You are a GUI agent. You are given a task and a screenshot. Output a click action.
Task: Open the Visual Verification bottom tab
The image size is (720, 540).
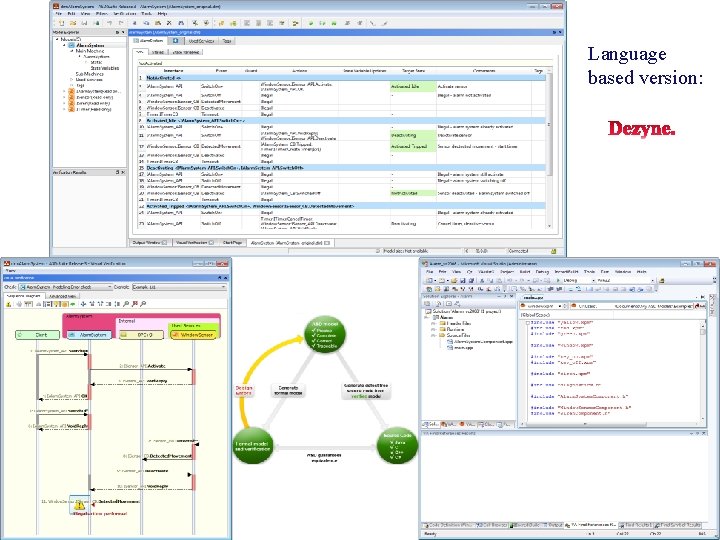tap(195, 242)
